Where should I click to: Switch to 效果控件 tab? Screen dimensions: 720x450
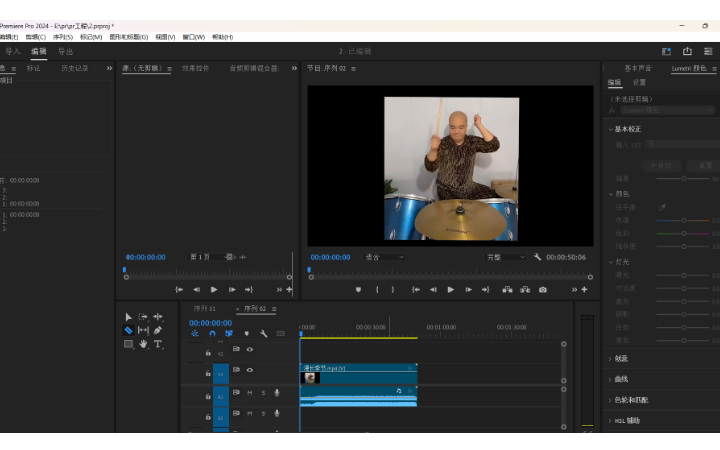pos(195,68)
